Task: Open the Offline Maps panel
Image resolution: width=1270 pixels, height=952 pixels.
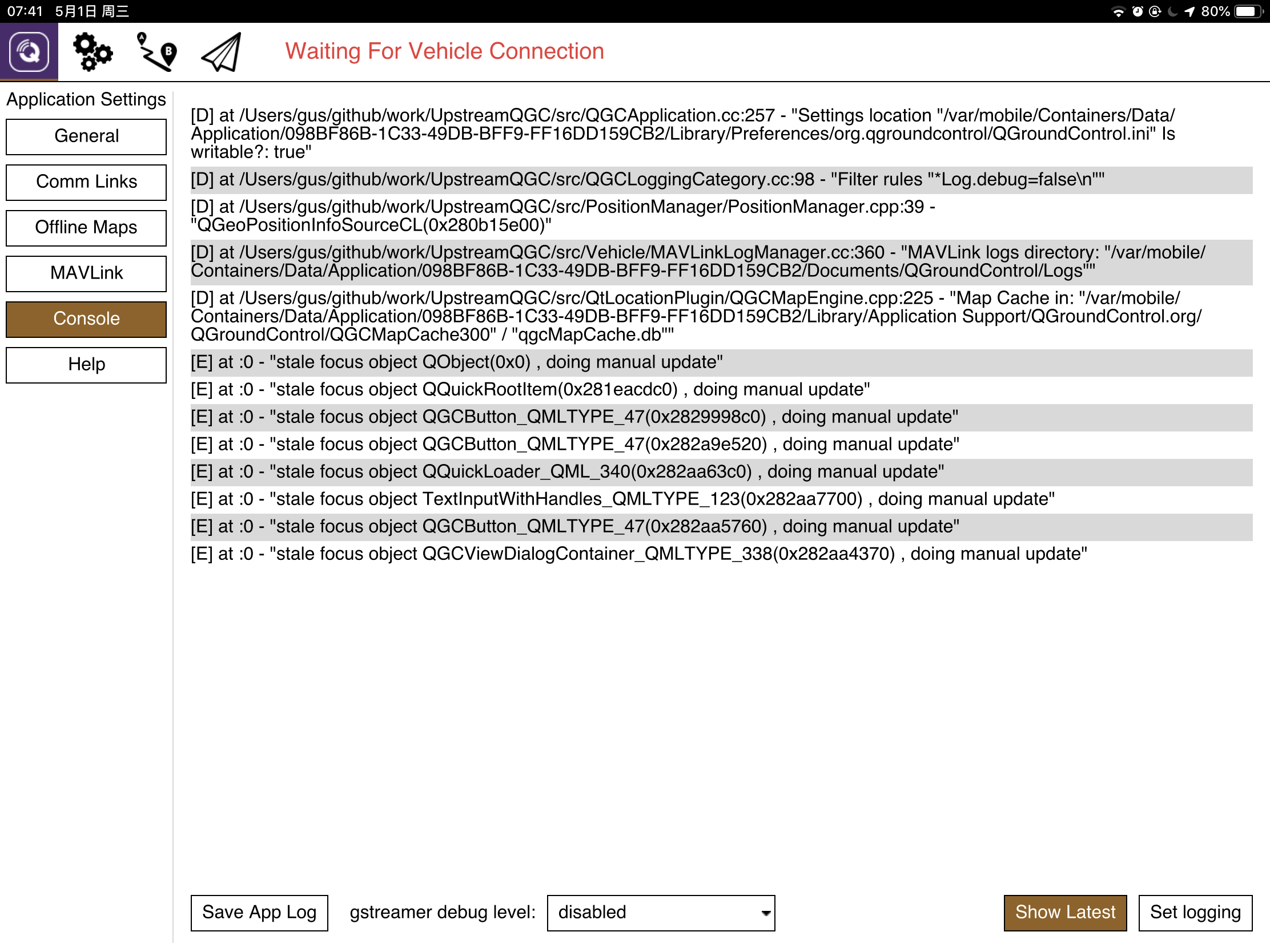Action: click(x=86, y=228)
